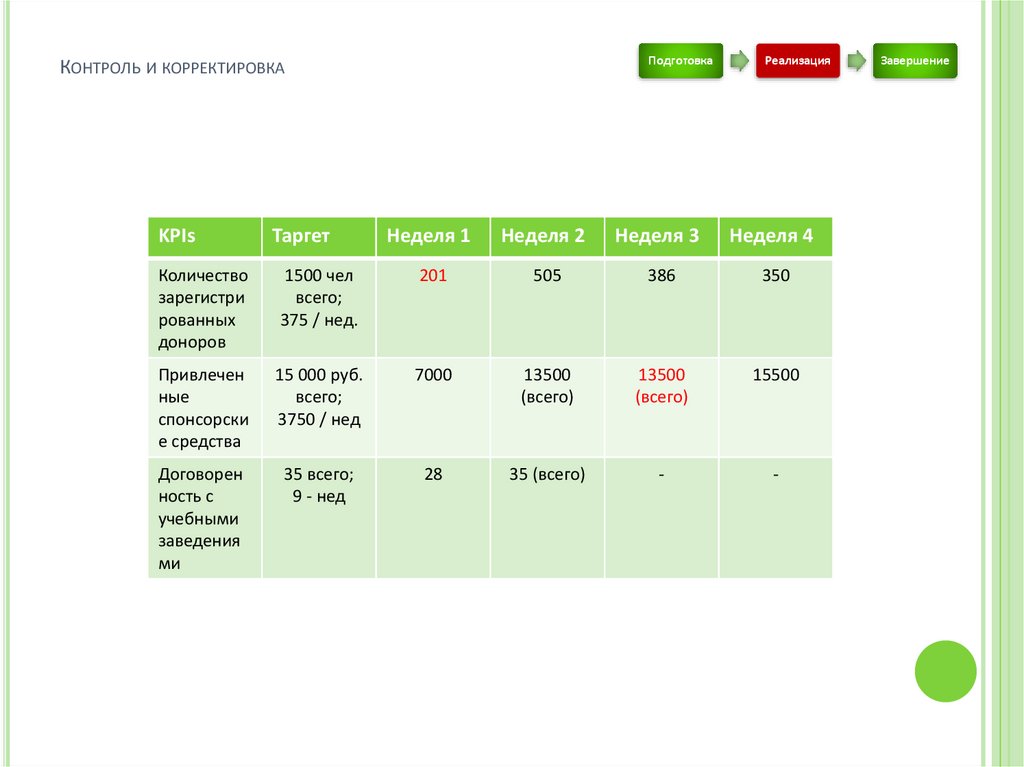This screenshot has width=1024, height=767.
Task: Click the value 15500 in Неделя 4
Action: (x=776, y=374)
